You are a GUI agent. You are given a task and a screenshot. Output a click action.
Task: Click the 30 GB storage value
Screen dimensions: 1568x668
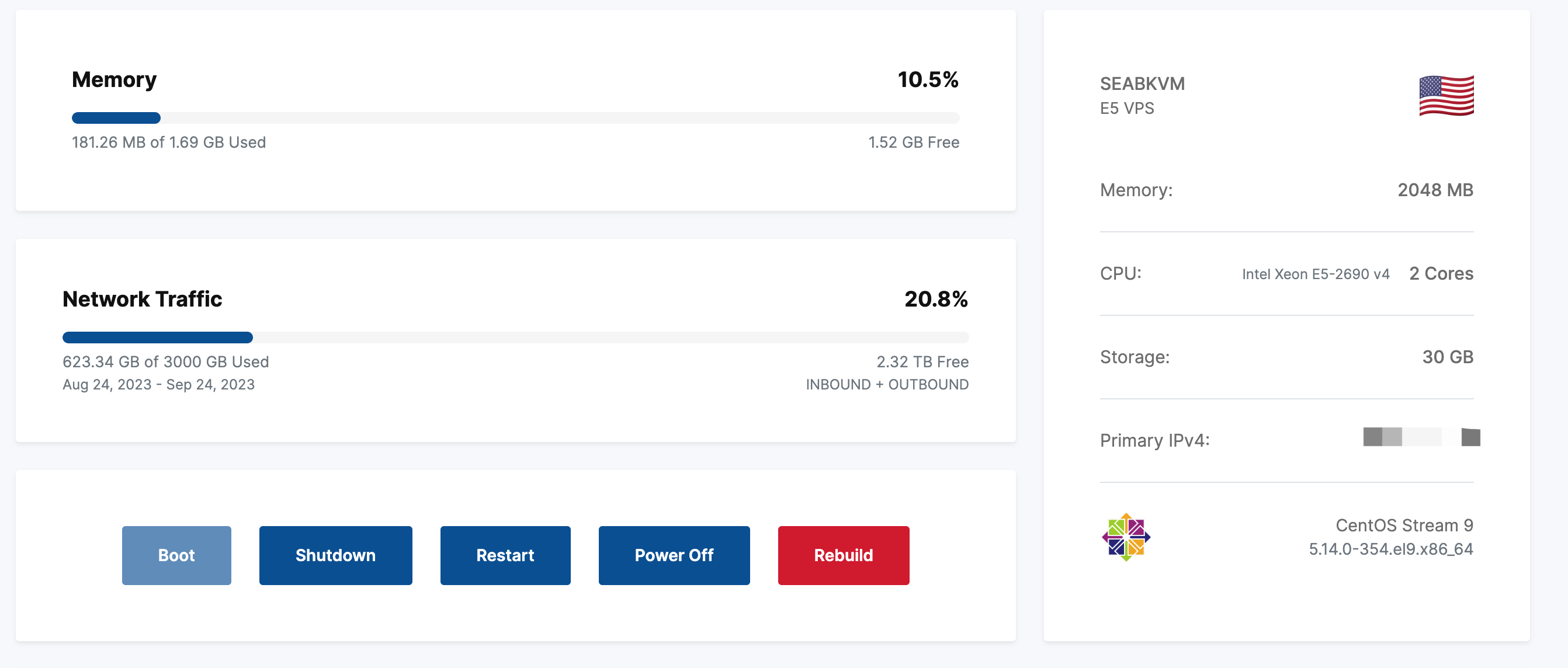point(1447,357)
